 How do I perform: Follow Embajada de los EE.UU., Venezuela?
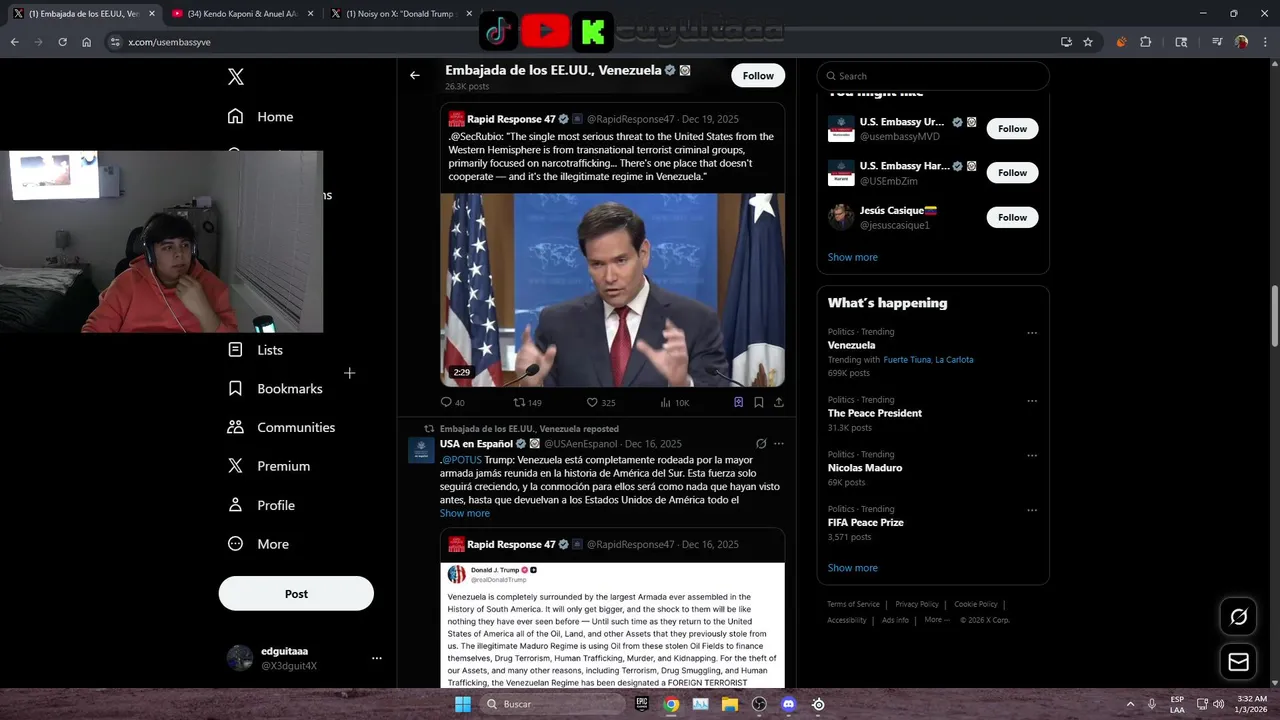758,76
